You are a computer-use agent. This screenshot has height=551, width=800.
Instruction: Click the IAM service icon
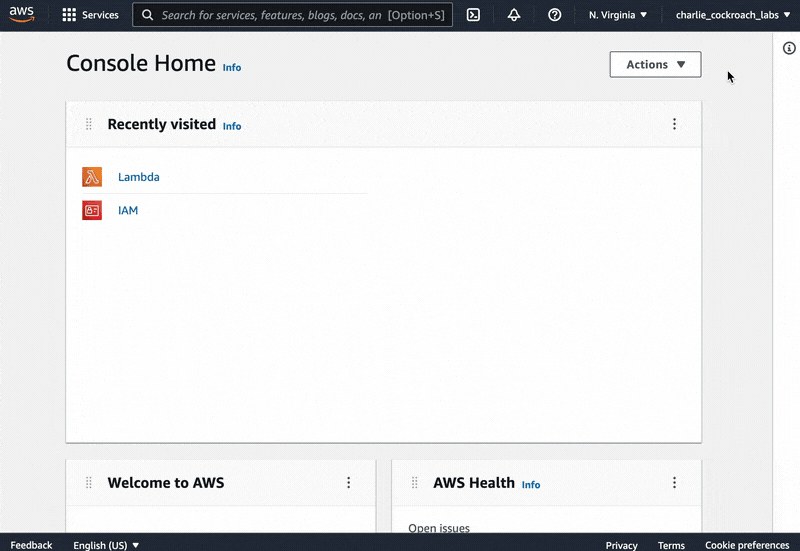[92, 210]
